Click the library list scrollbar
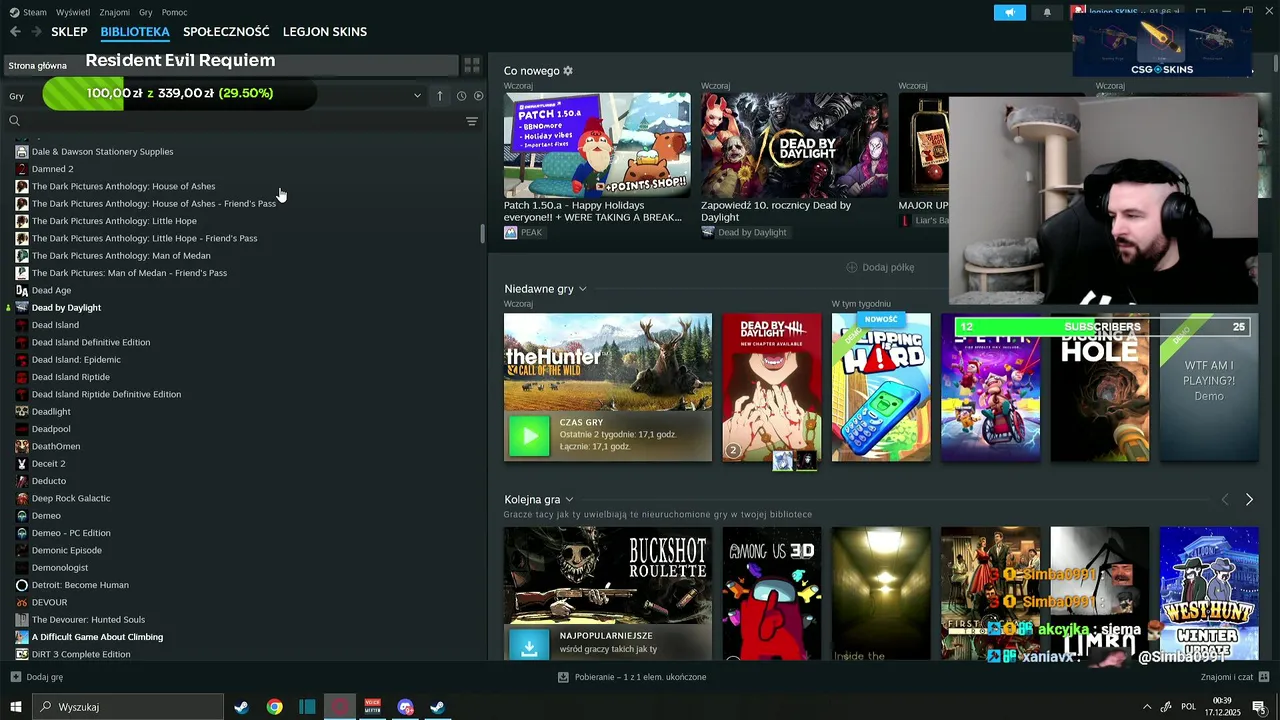 (x=482, y=233)
